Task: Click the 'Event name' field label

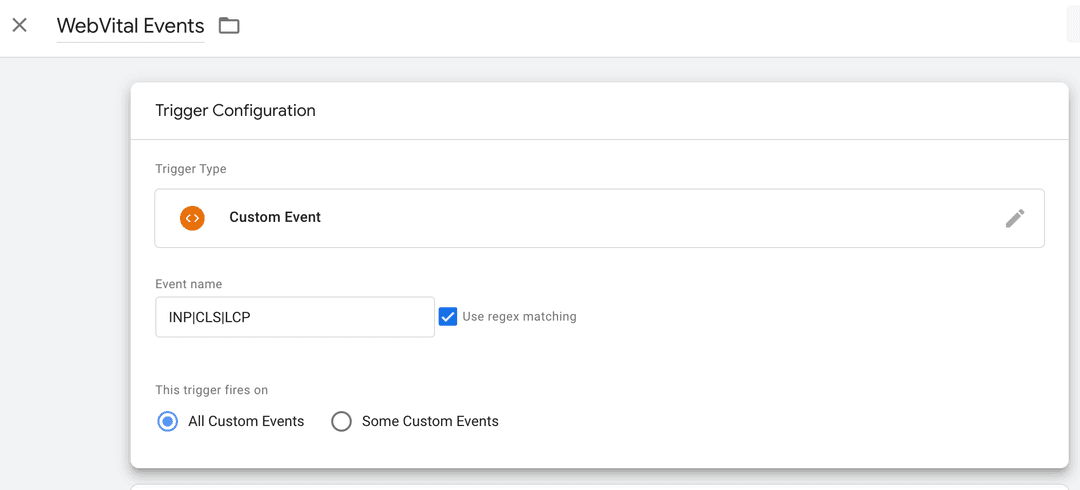Action: click(189, 284)
